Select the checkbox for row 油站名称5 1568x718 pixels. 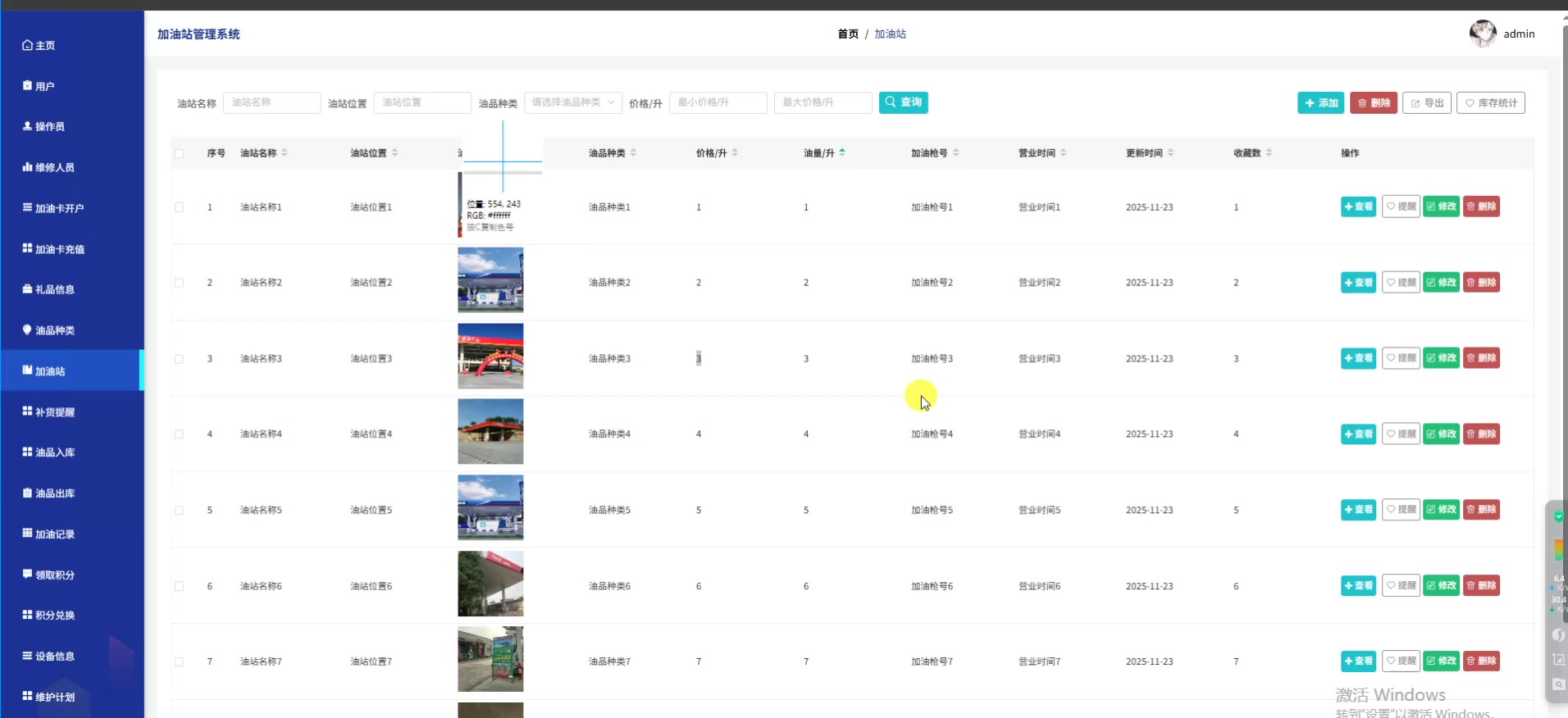coord(179,510)
